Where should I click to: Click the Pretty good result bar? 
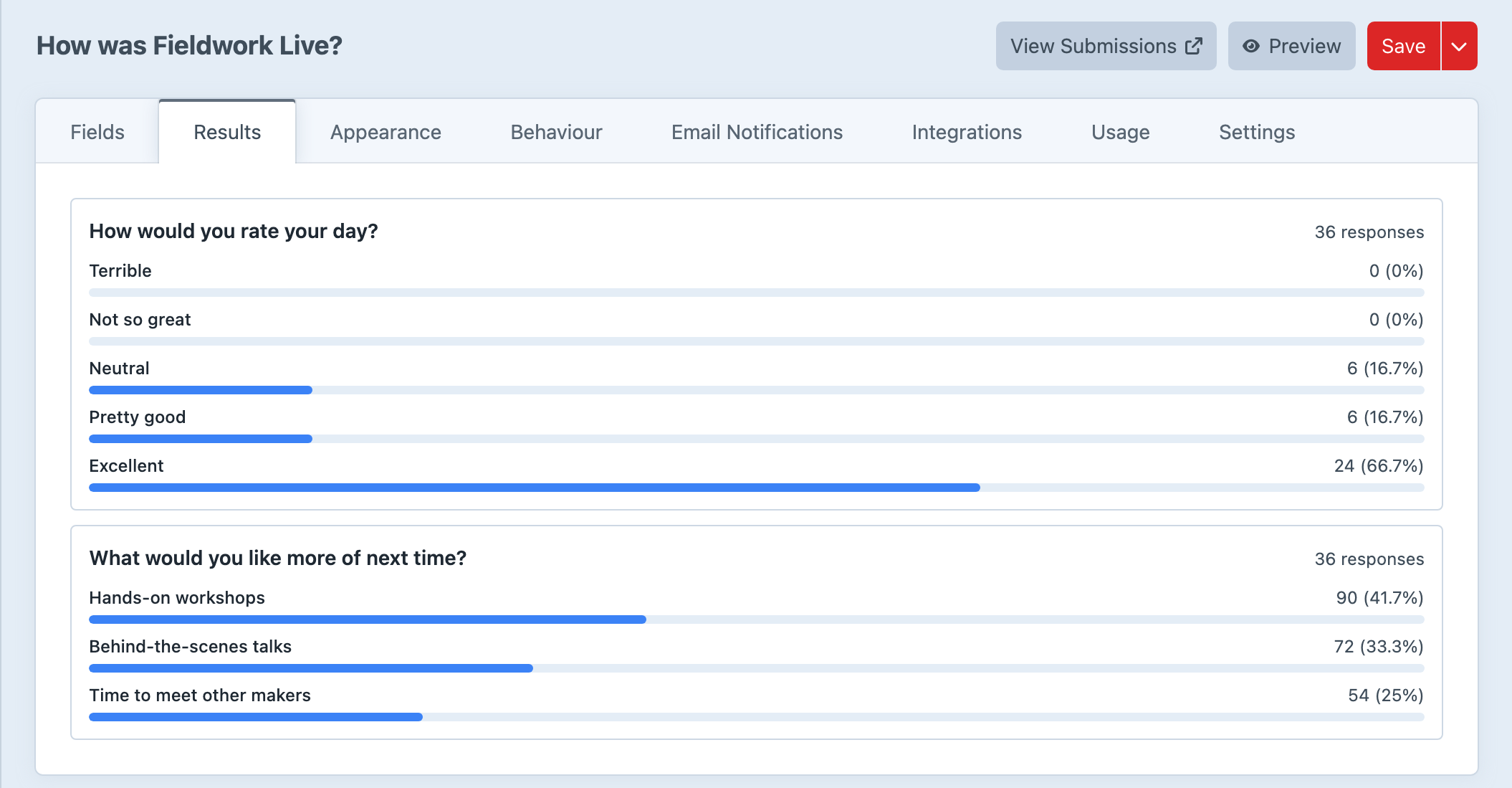point(756,439)
